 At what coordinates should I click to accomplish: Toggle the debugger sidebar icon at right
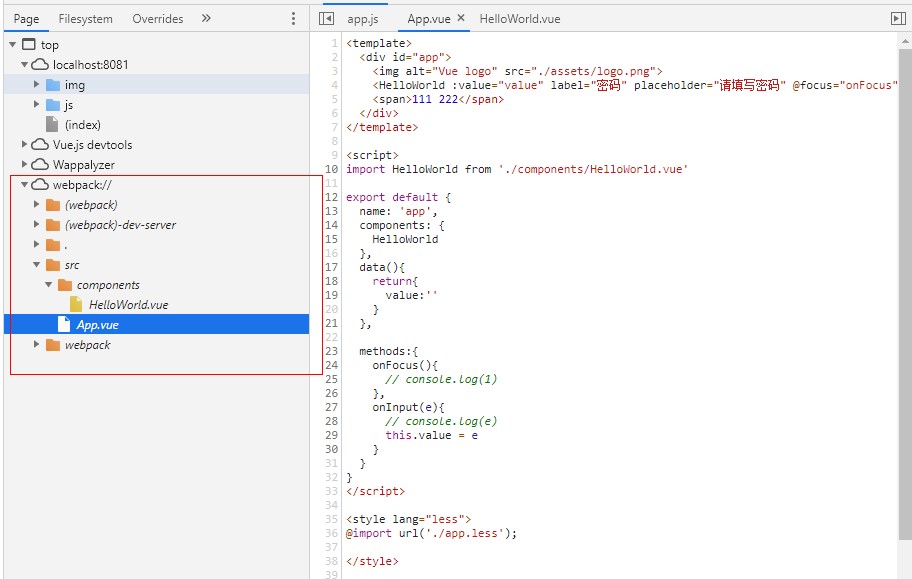[x=898, y=19]
